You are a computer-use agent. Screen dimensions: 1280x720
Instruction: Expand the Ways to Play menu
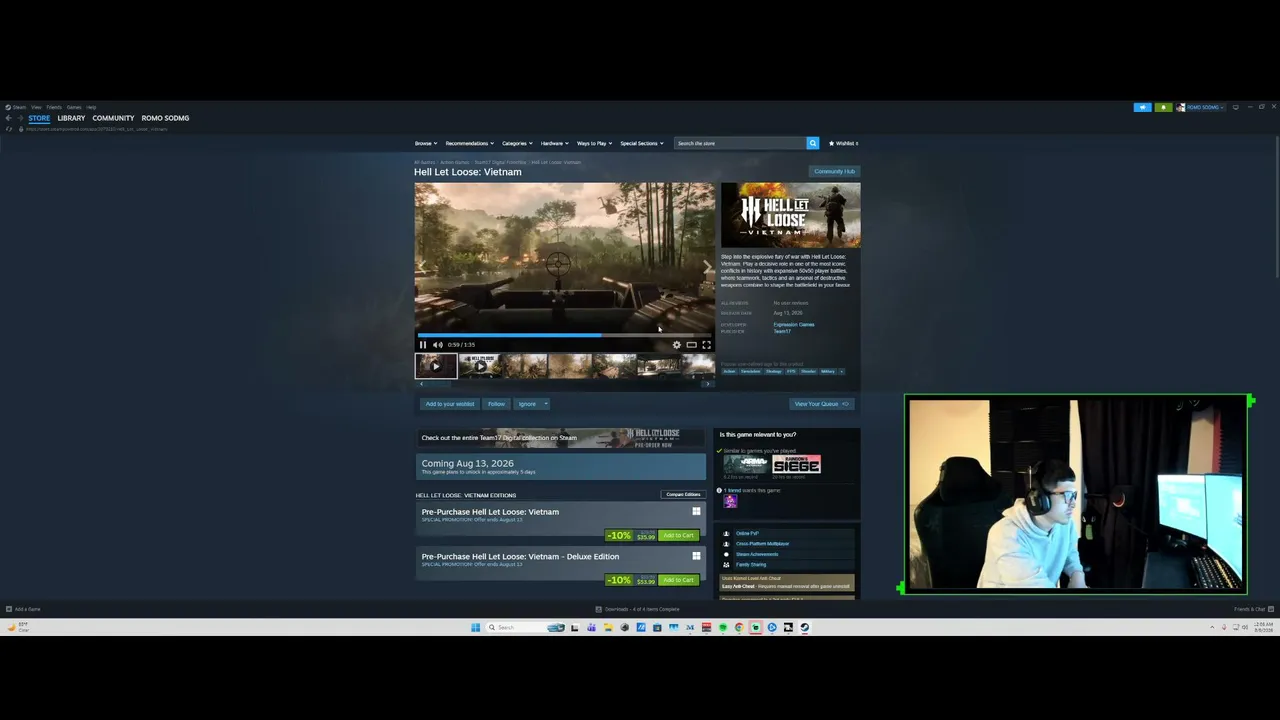[x=594, y=143]
